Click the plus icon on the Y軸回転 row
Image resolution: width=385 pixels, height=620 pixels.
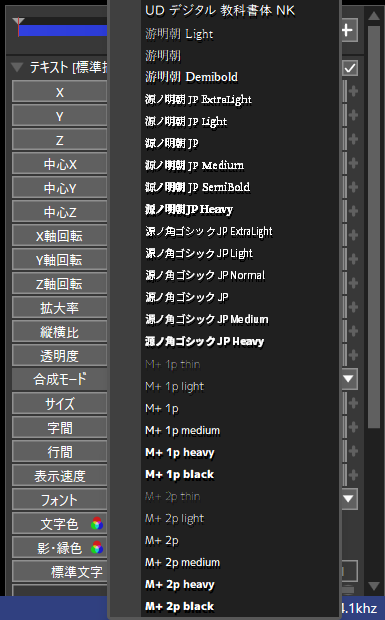click(353, 259)
